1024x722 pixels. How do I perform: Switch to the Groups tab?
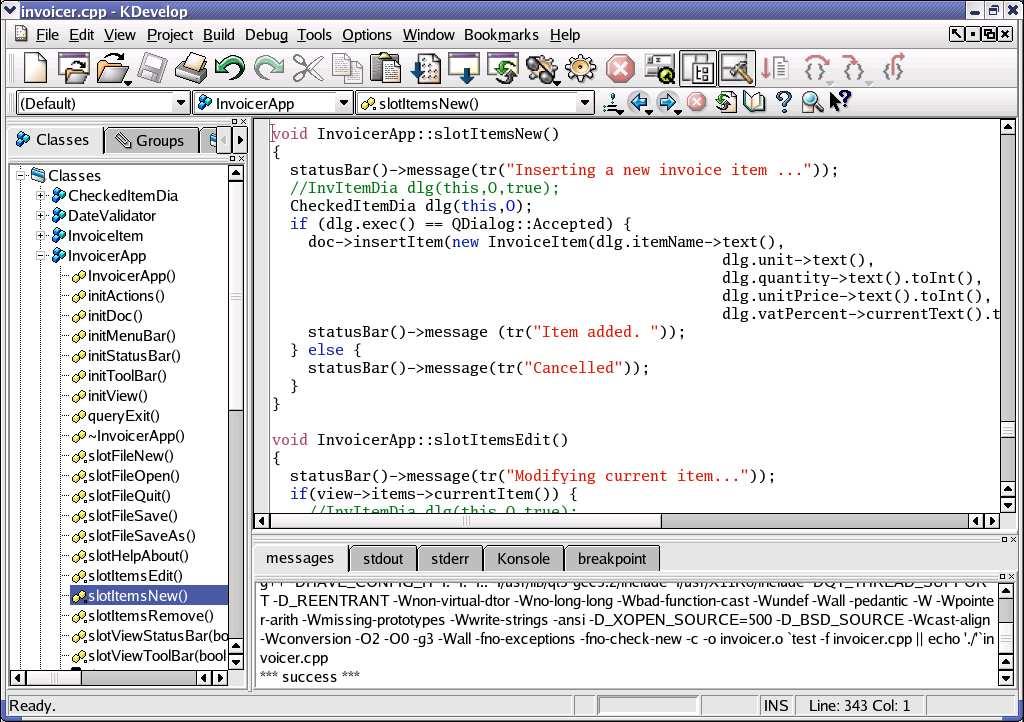[151, 140]
